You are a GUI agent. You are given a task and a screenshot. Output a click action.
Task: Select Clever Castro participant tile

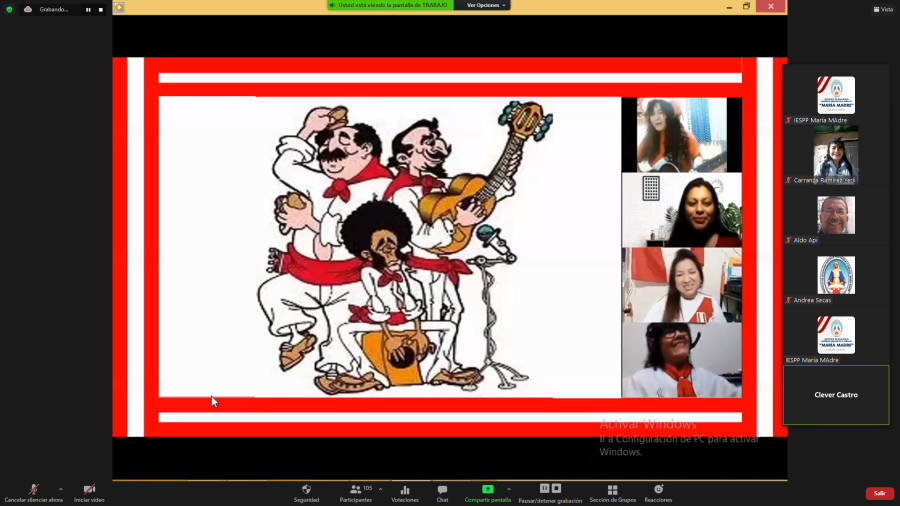tap(835, 395)
